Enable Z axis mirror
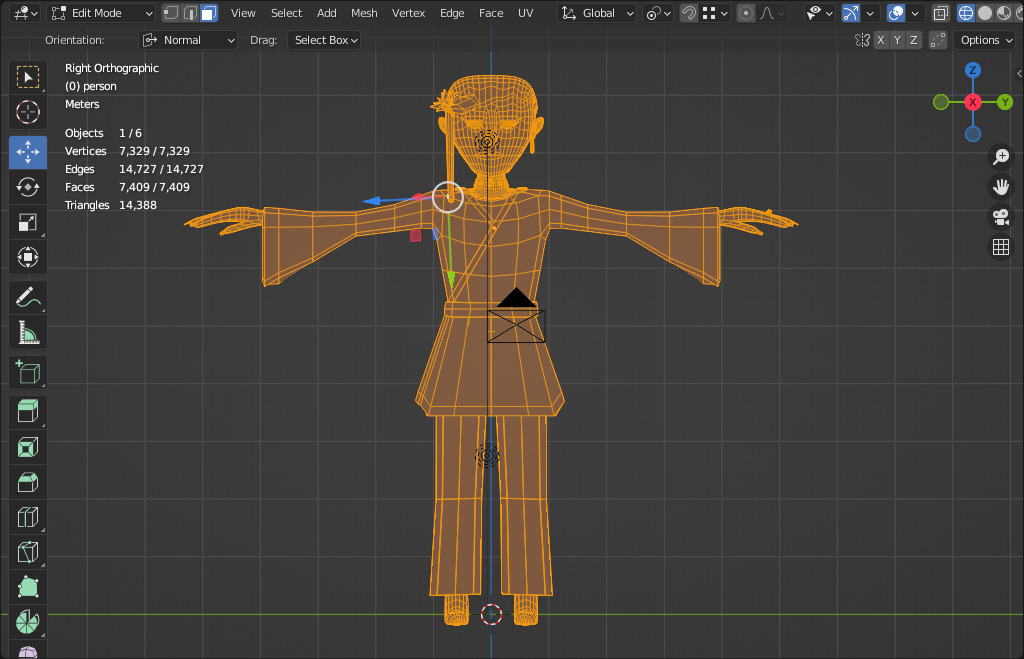The image size is (1024, 659). point(914,40)
